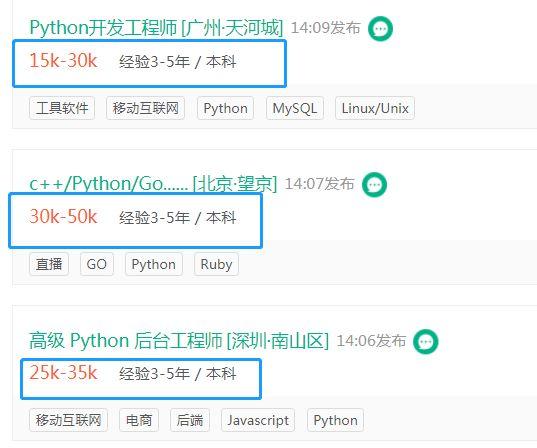Select the 直播 tag
Image resolution: width=537 pixels, height=448 pixels.
click(x=49, y=264)
